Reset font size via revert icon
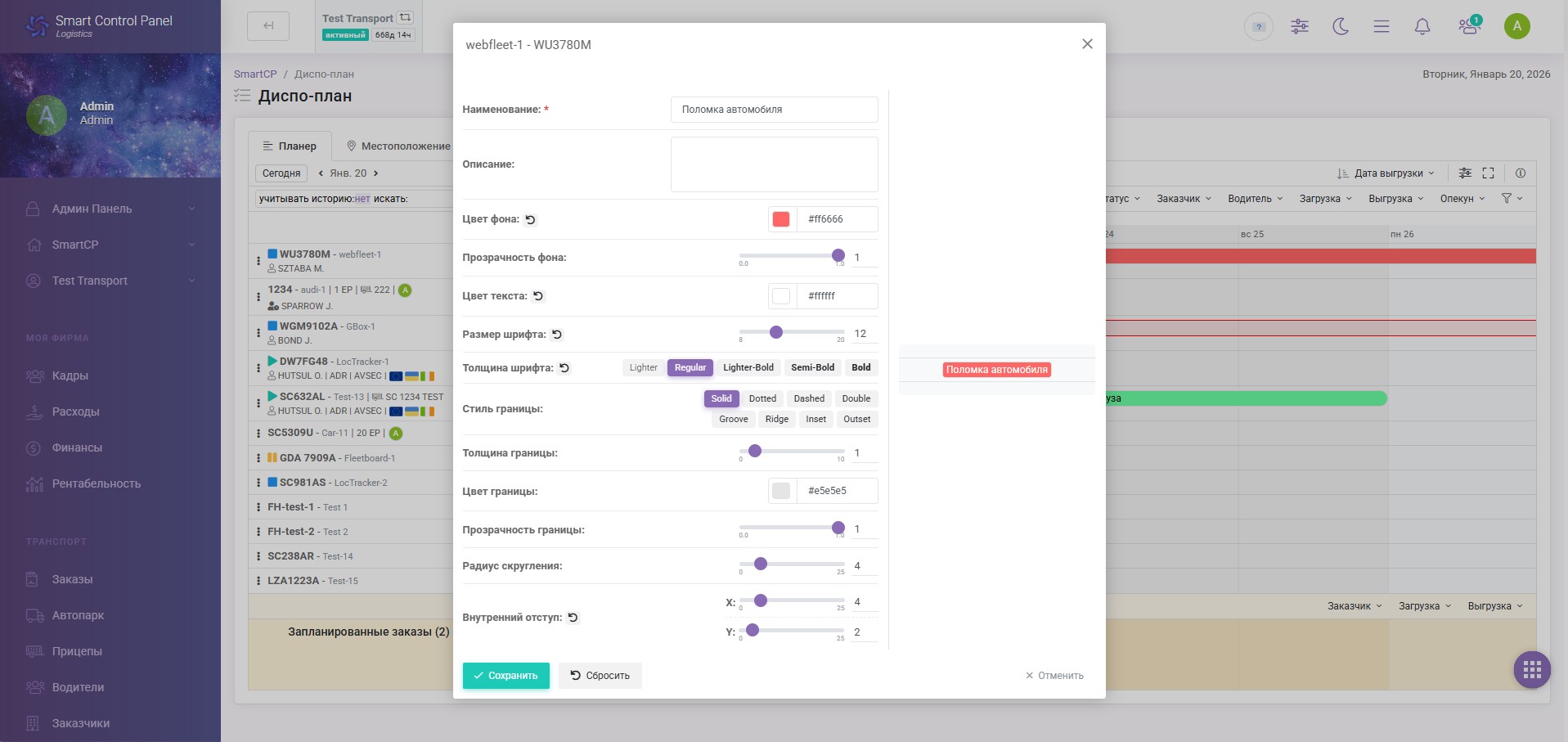Screen dimensions: 1568x742 [557, 335]
